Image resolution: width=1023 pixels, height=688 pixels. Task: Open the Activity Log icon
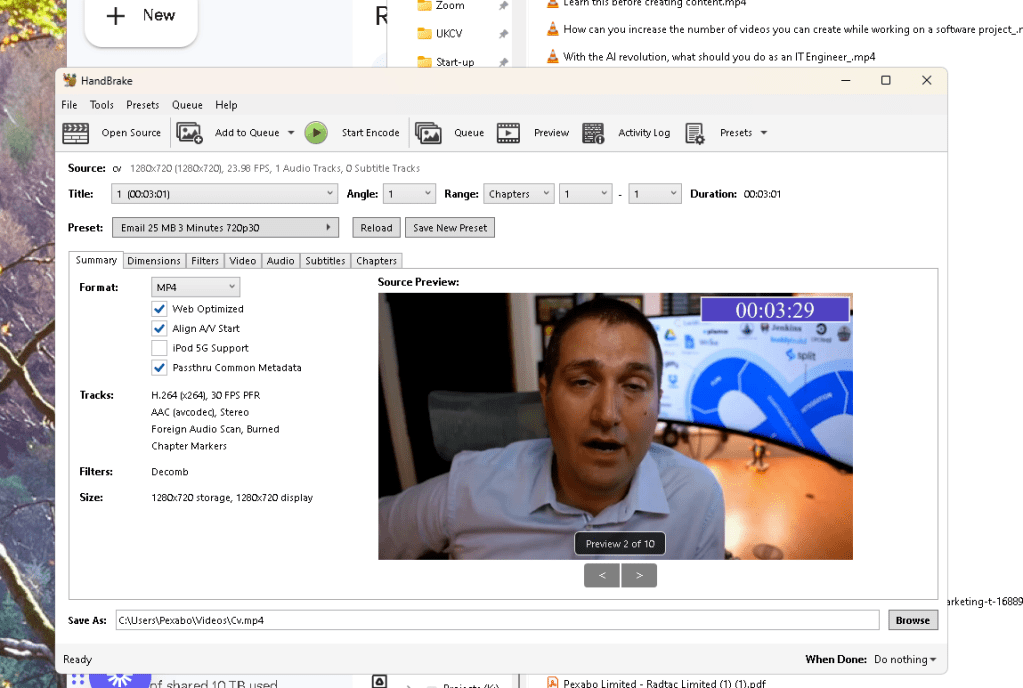[593, 133]
